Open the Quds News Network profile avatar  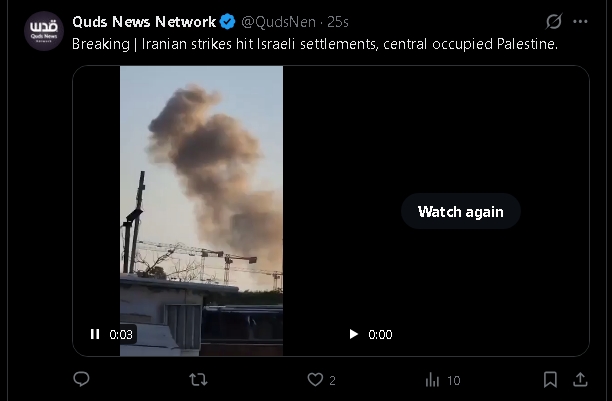[44, 31]
